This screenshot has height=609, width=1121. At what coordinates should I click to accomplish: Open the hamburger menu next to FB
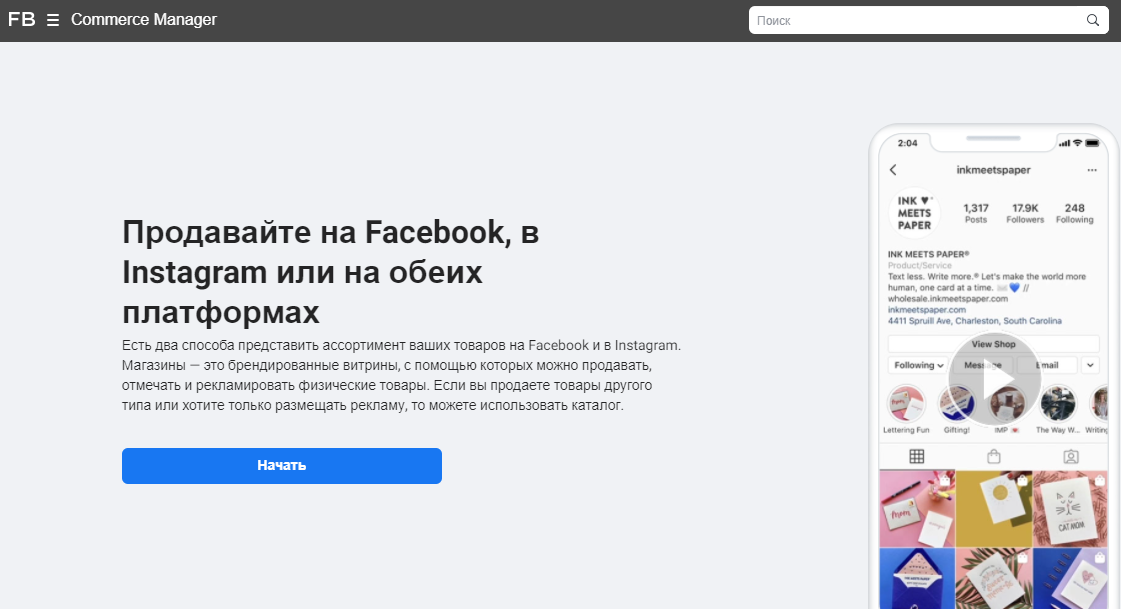click(x=53, y=21)
